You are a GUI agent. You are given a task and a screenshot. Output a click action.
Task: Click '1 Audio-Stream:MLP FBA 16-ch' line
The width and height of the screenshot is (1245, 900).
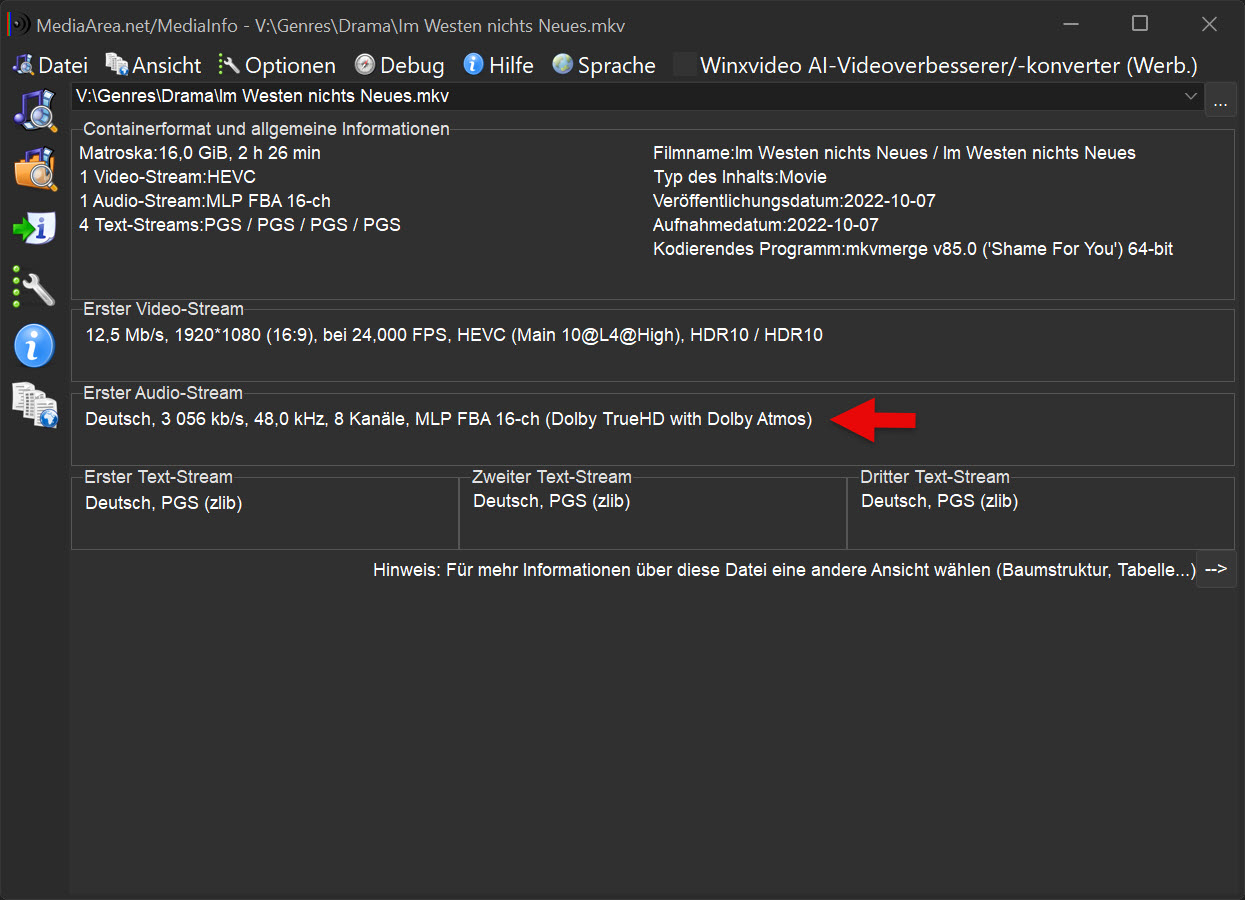[205, 201]
